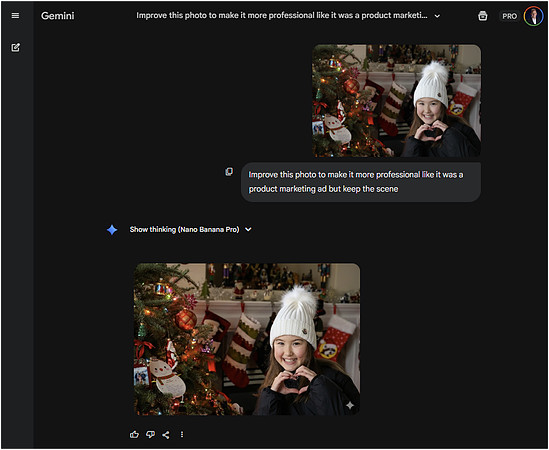The width and height of the screenshot is (549, 450).
Task: Expand Show thinking (Nano Banana Pro)
Action: [x=190, y=229]
